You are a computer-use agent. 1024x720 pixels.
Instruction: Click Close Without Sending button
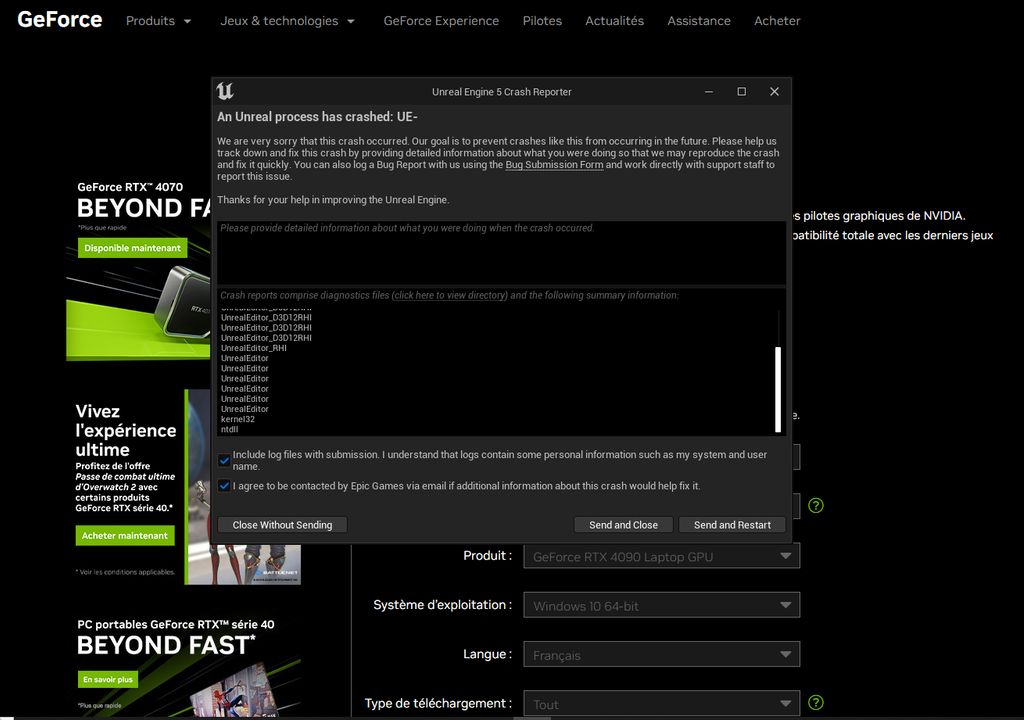point(282,525)
